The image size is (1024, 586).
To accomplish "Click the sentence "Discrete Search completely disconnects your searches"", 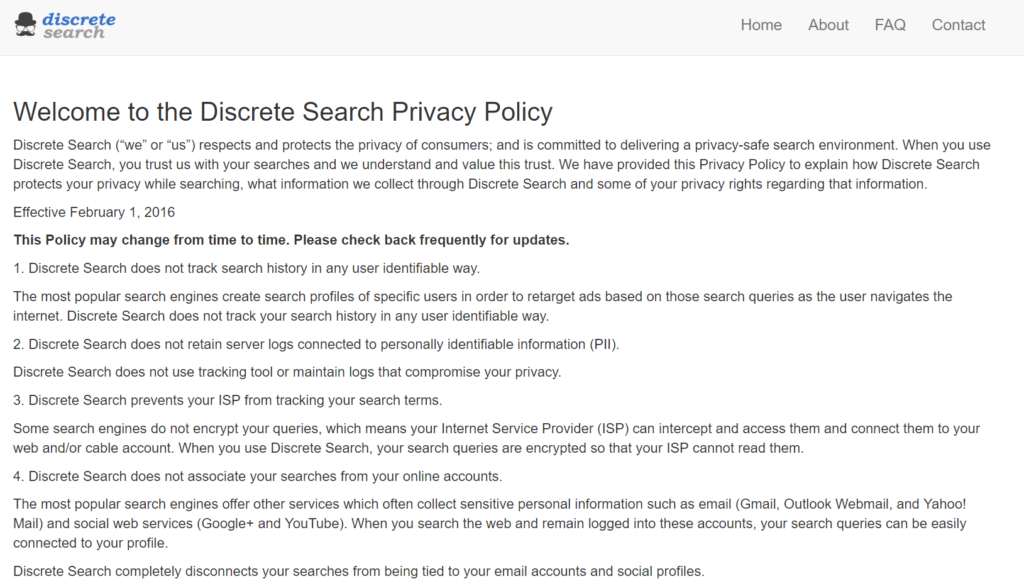I will pyautogui.click(x=358, y=571).
